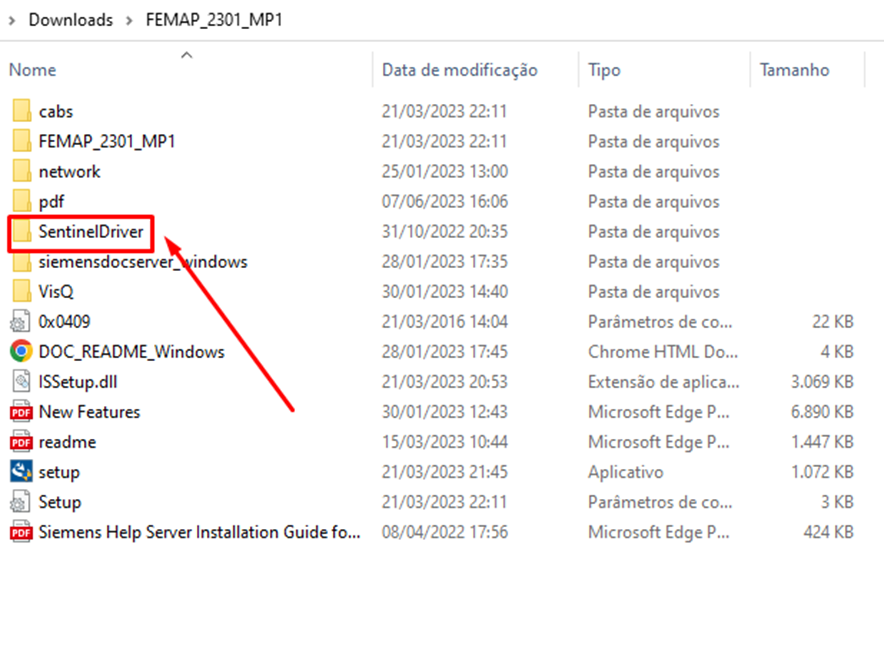Sort by Data de modificação column

[x=459, y=70]
